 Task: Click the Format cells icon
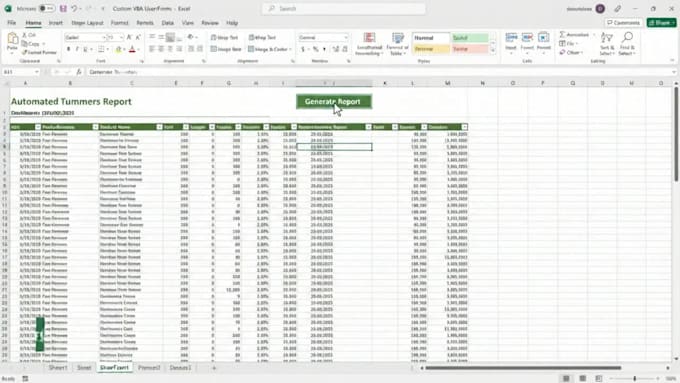[x=543, y=38]
